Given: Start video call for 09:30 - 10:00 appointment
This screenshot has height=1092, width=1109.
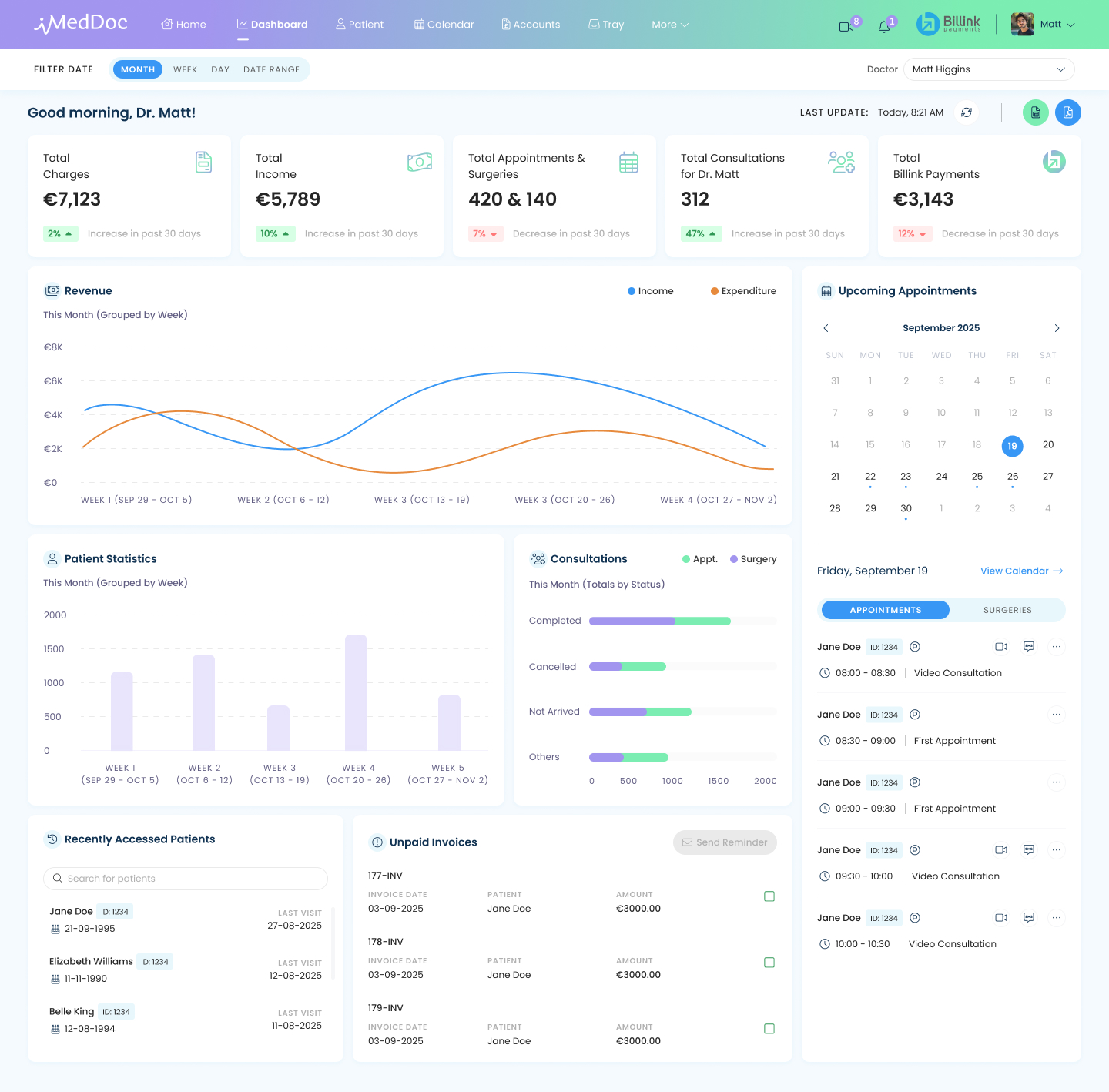Looking at the screenshot, I should [1001, 850].
